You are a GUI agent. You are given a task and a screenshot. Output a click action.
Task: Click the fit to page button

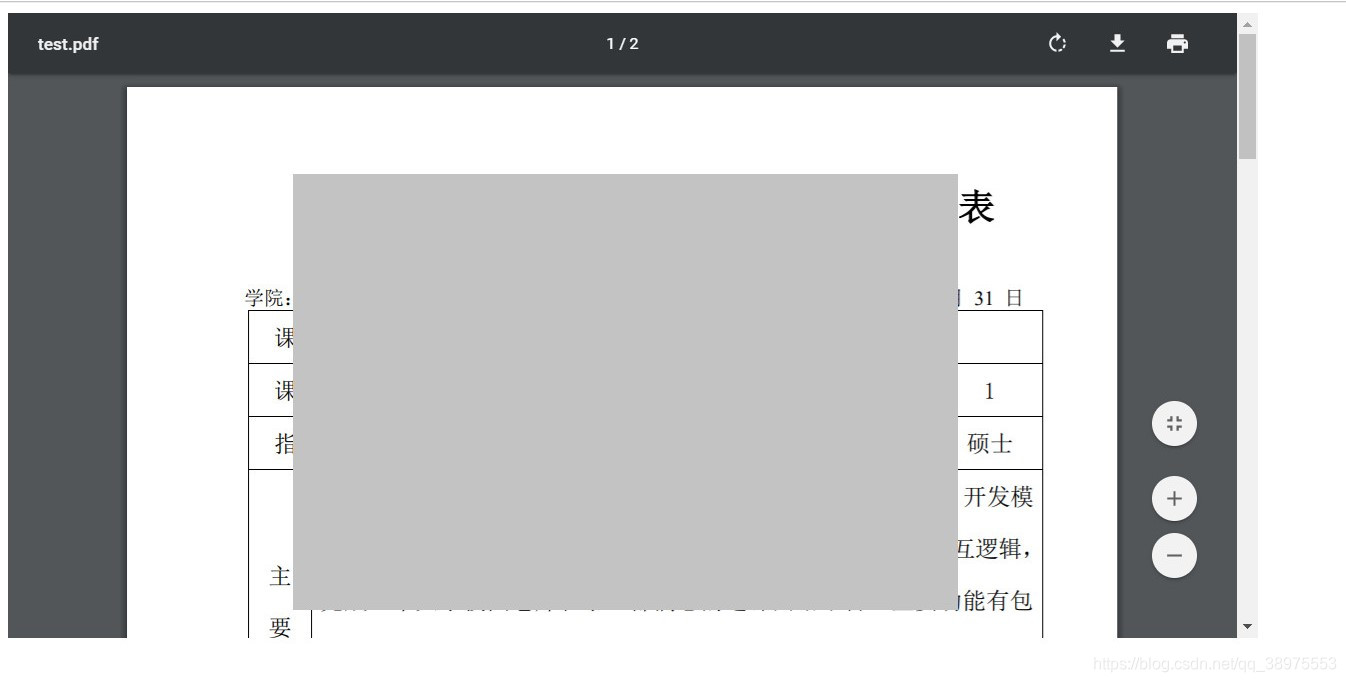click(x=1174, y=423)
